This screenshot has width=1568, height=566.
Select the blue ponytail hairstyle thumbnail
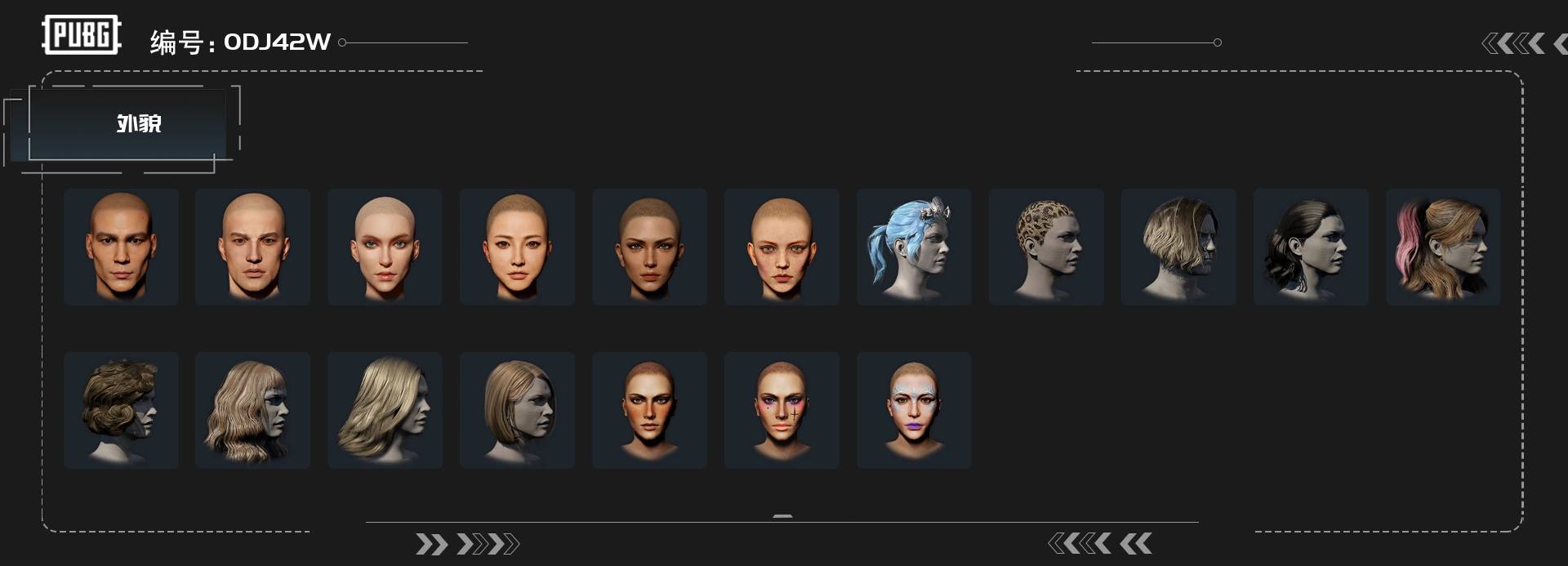click(914, 247)
